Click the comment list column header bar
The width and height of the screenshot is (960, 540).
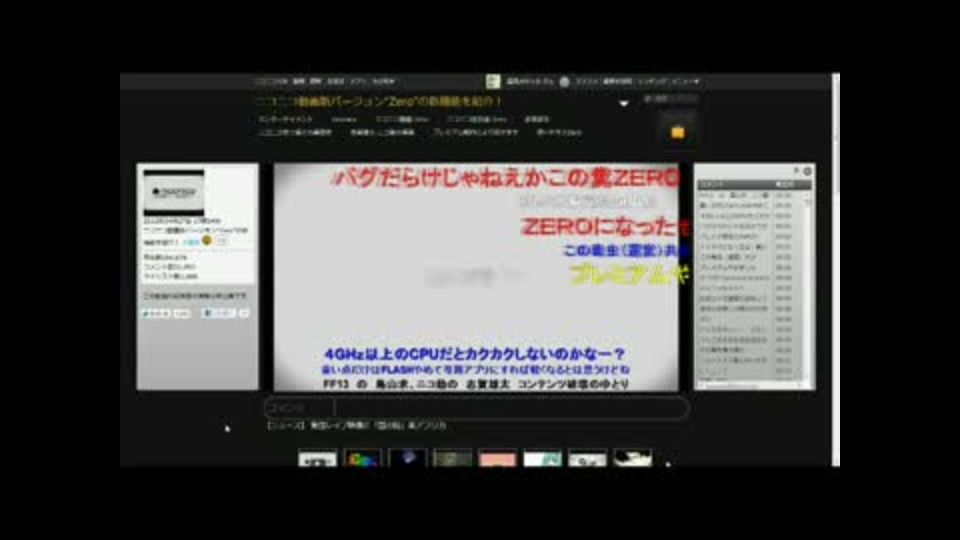pos(754,184)
